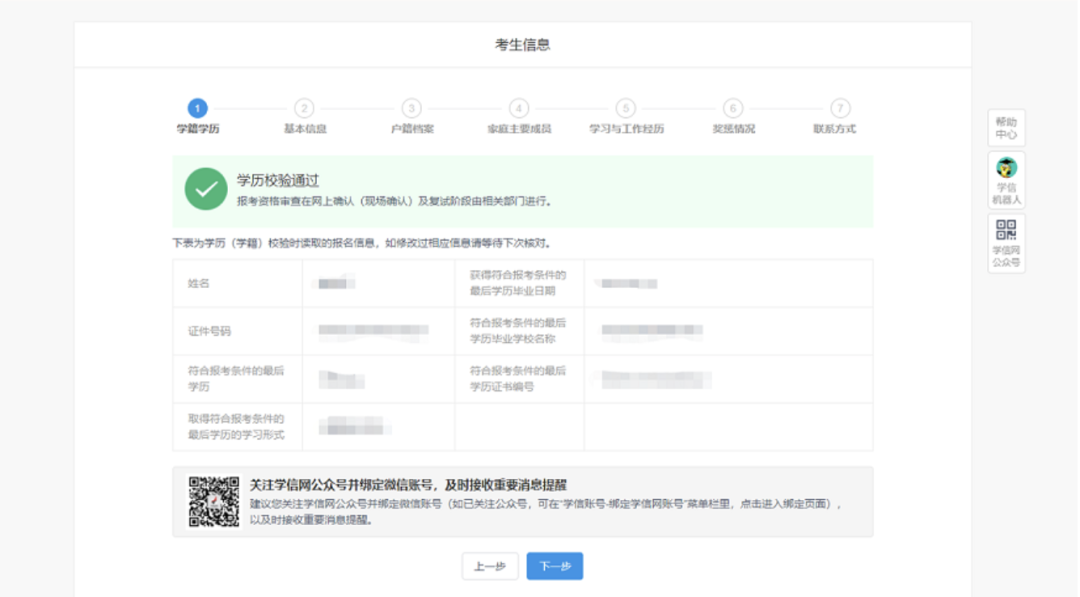Open step 4 circle 家庭主要成员
The width and height of the screenshot is (1080, 597).
(x=519, y=108)
